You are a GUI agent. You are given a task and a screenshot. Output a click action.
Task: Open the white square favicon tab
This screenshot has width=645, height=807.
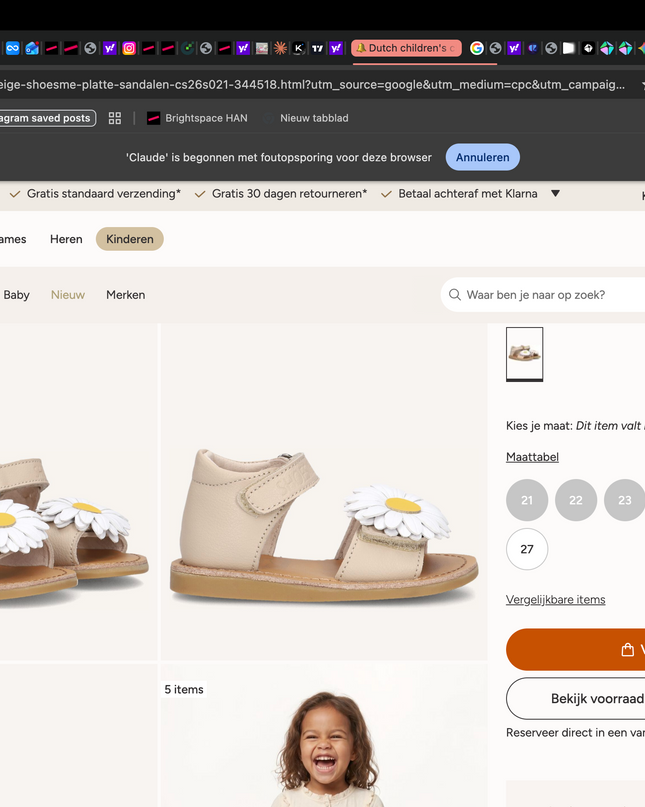tap(569, 48)
